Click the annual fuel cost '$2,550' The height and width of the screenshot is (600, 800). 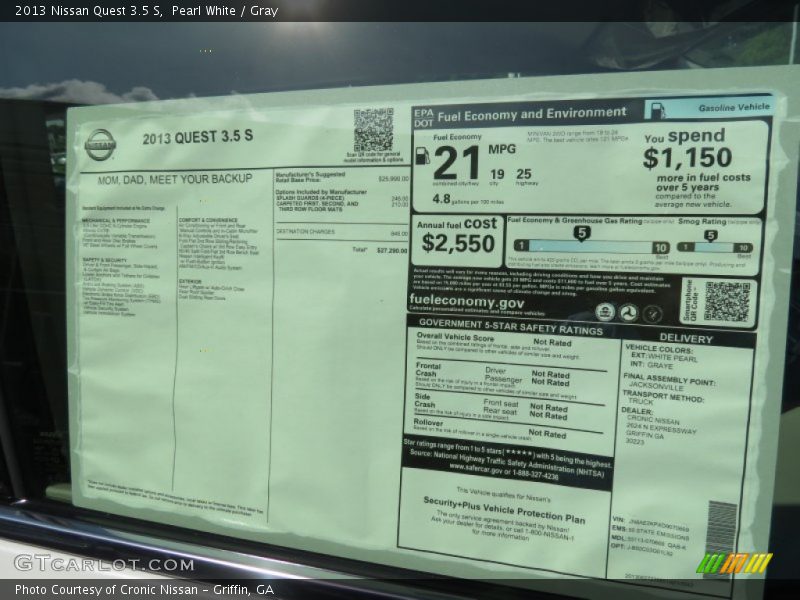458,243
